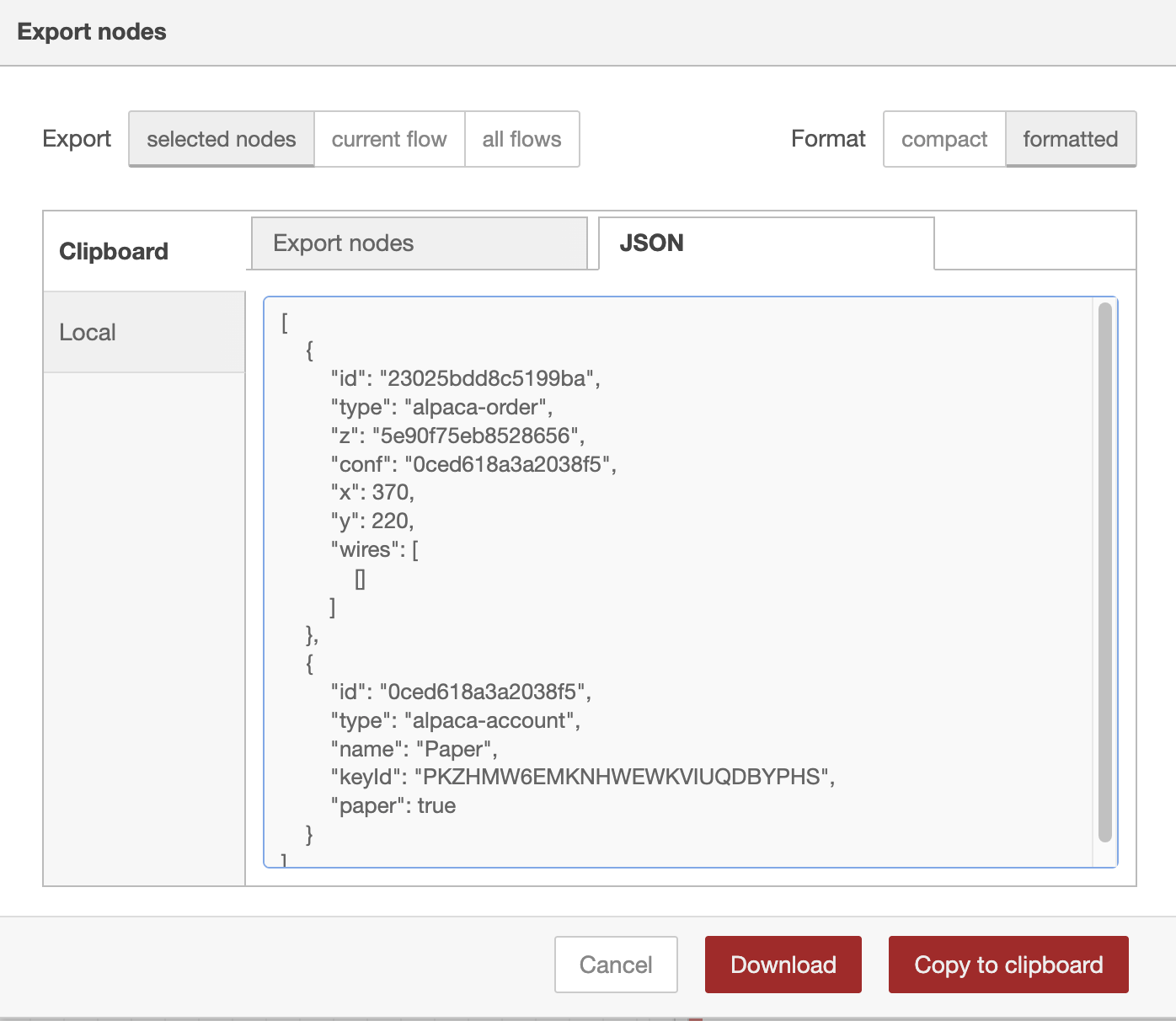Click the keyId value in the JSON
This screenshot has width=1176, height=1021.
pos(622,777)
